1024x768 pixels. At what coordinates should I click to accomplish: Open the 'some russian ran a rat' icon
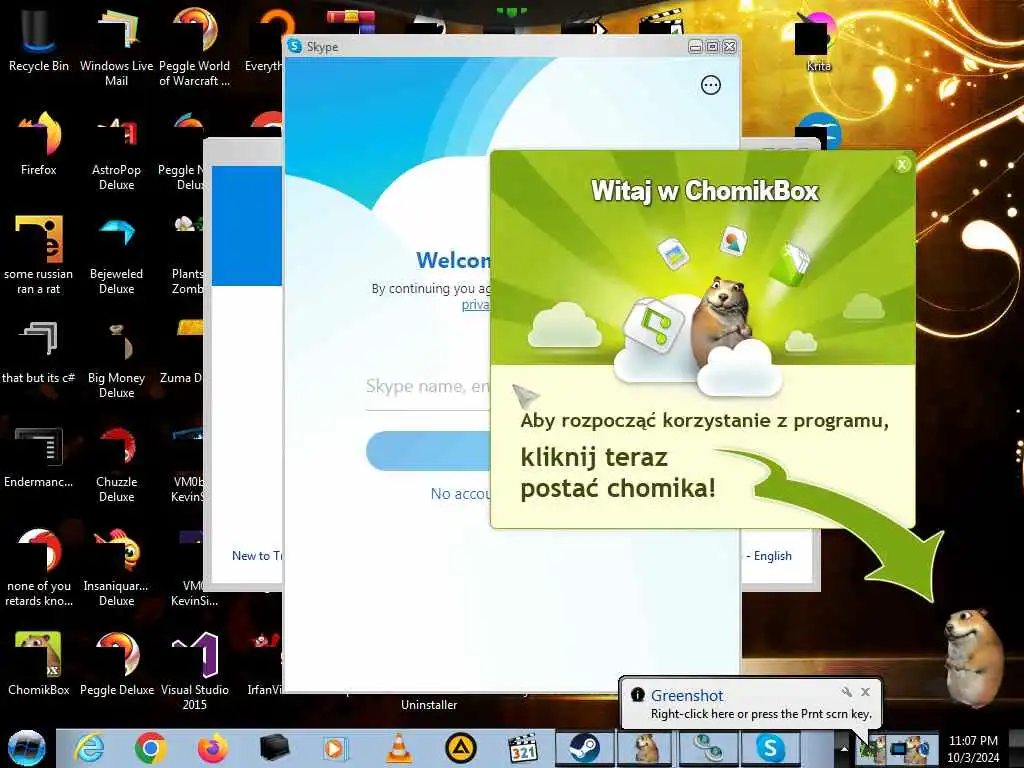(39, 255)
